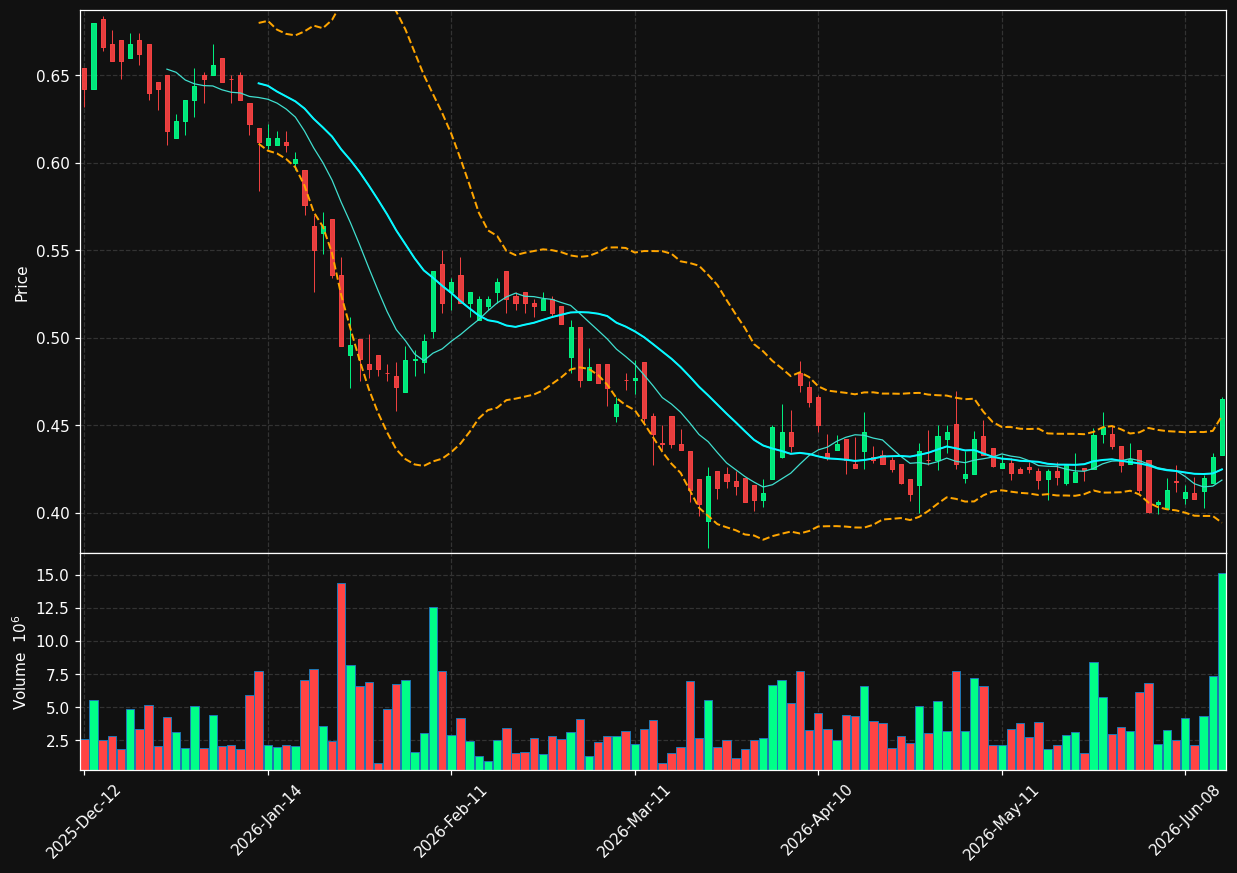
Task: Click the 15.0 volume axis value
Action: 53,576
